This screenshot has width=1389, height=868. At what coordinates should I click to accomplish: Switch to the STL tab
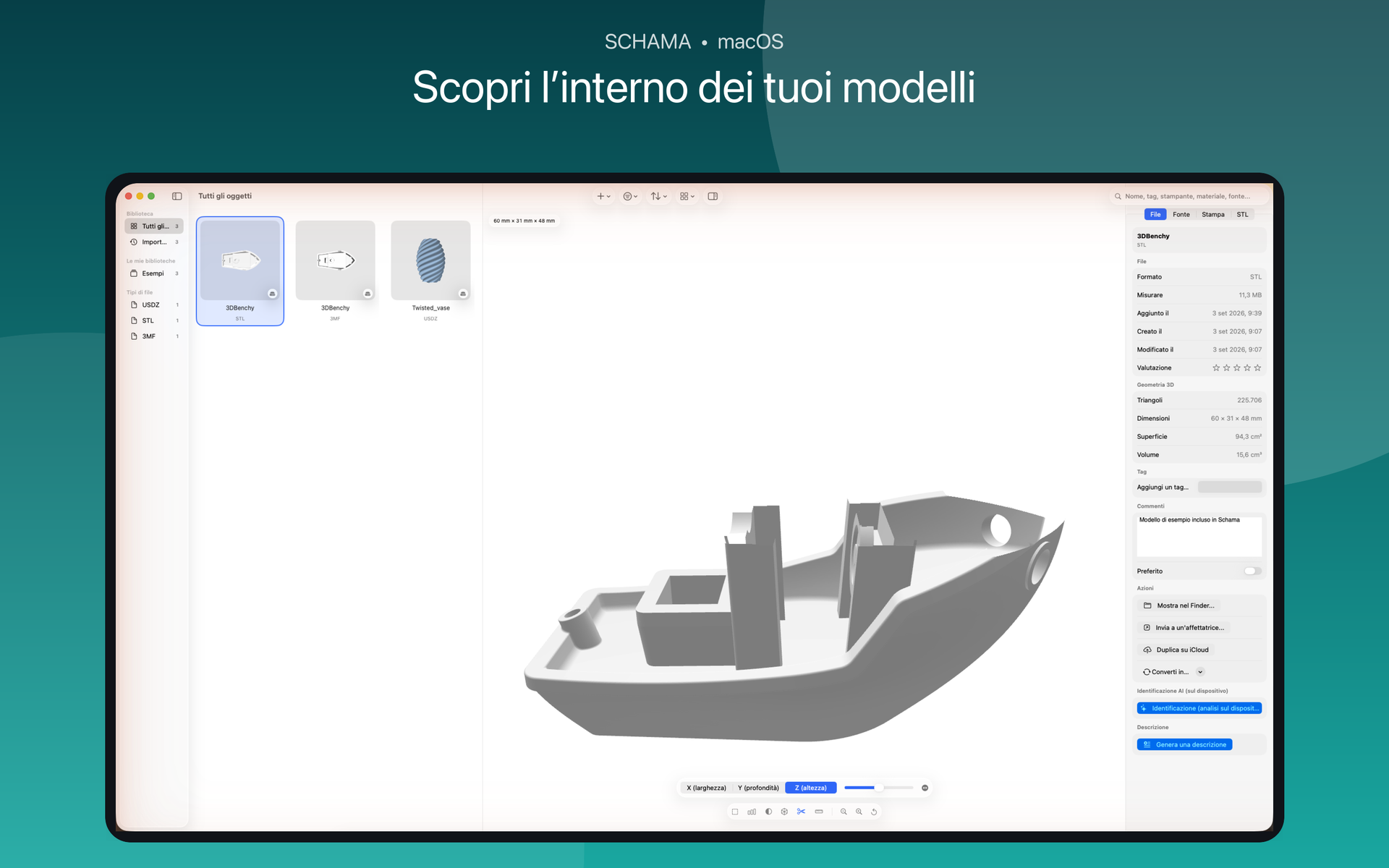point(1242,215)
